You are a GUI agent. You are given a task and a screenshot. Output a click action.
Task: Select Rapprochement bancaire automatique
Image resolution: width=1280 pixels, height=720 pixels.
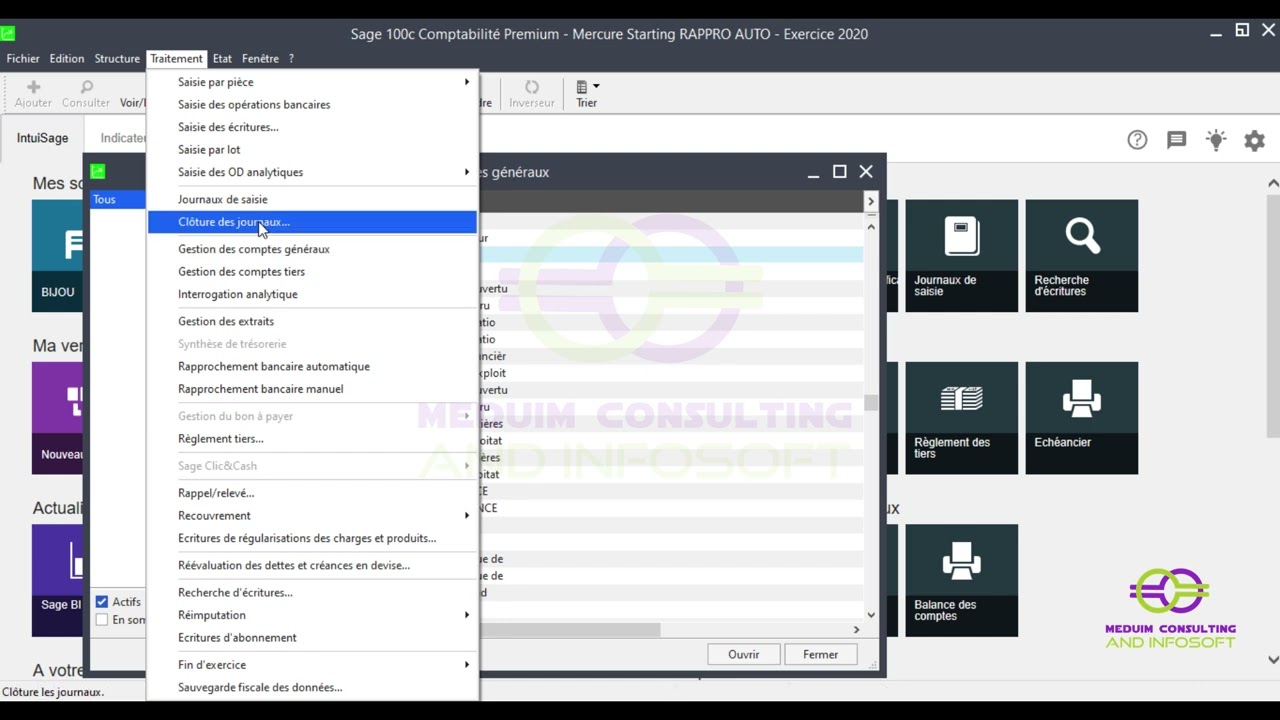[312, 366]
